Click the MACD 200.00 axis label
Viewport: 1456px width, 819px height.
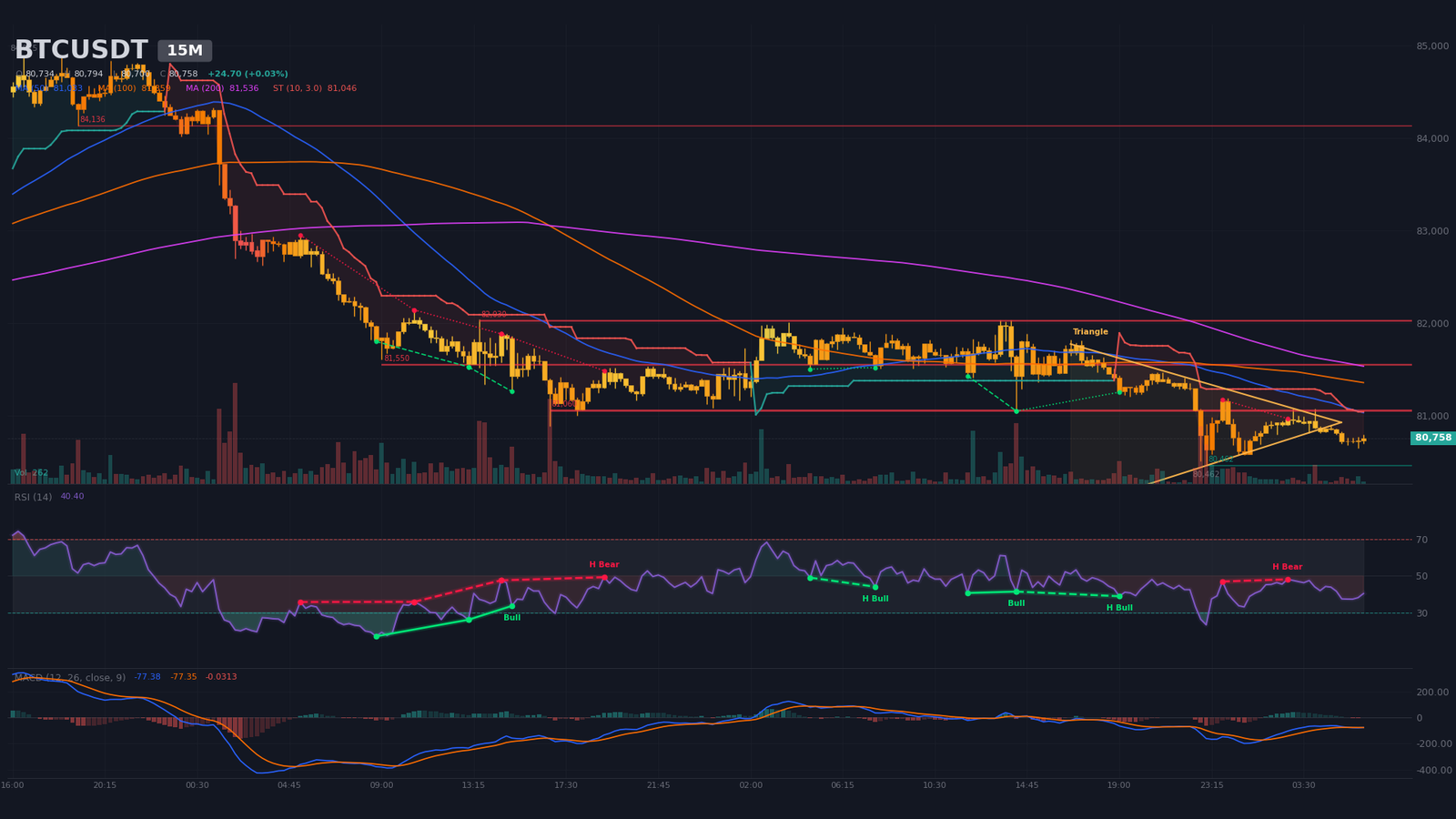tap(1432, 692)
